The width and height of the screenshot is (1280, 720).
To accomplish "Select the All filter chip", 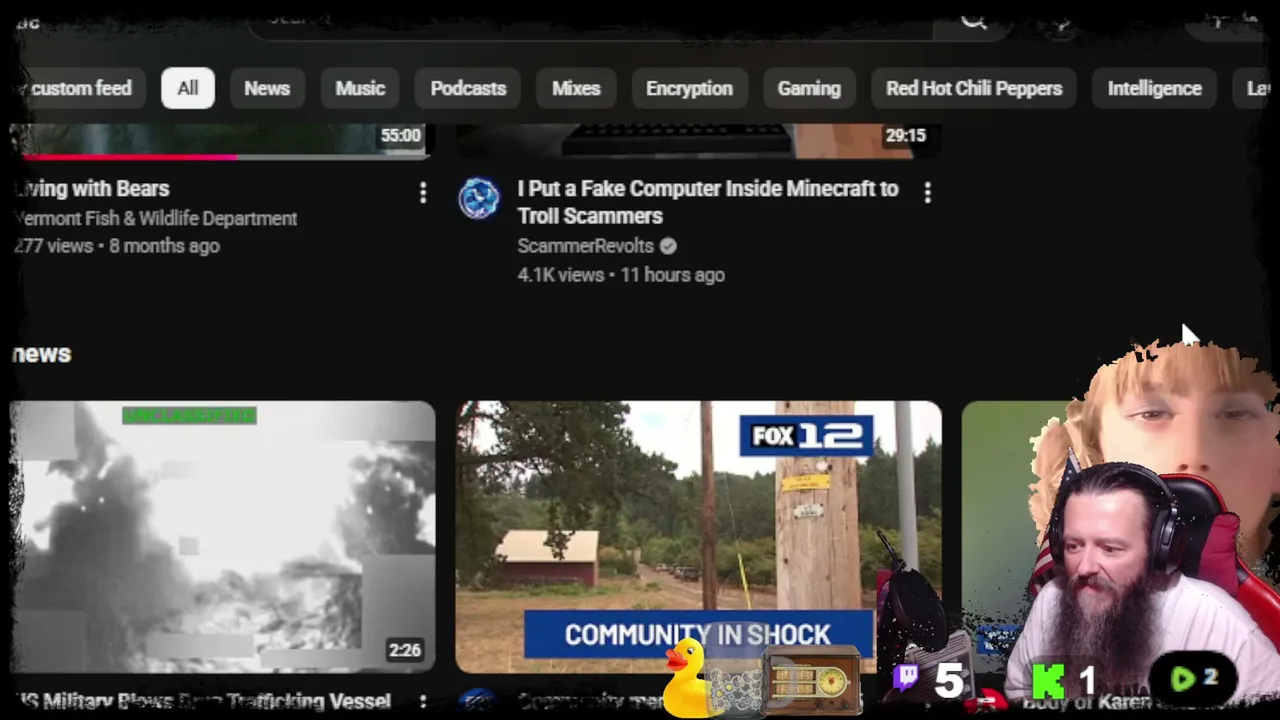I will (188, 88).
